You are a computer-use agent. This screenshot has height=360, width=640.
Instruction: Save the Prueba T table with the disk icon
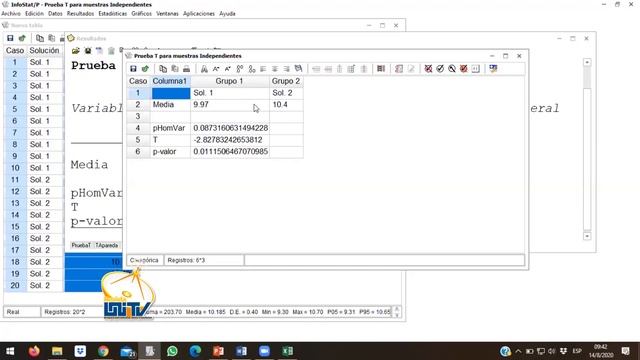[x=133, y=69]
